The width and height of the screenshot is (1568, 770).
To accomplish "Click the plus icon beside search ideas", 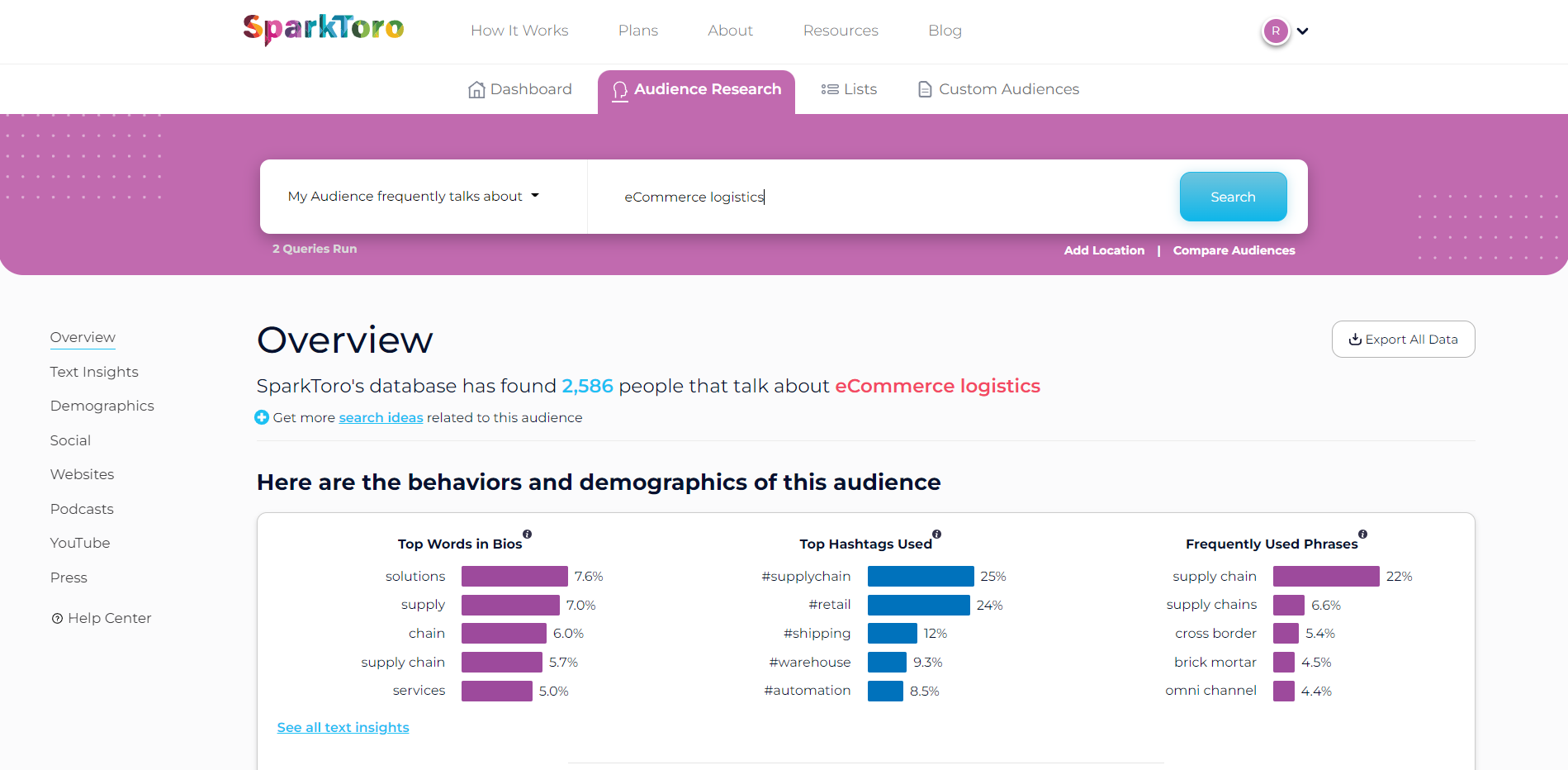I will point(262,417).
